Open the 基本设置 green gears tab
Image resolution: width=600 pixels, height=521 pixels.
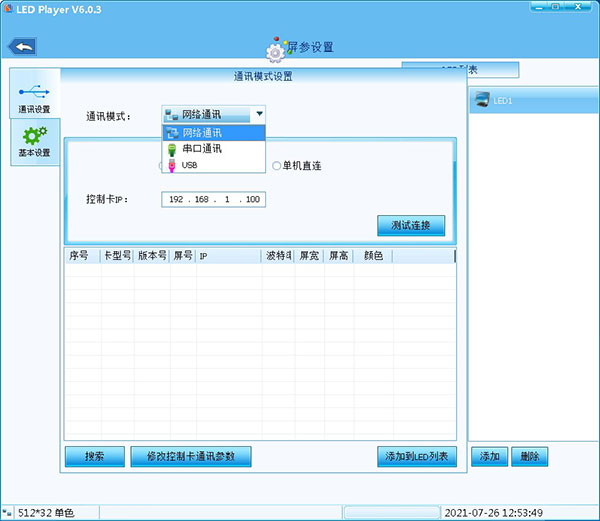click(x=34, y=141)
